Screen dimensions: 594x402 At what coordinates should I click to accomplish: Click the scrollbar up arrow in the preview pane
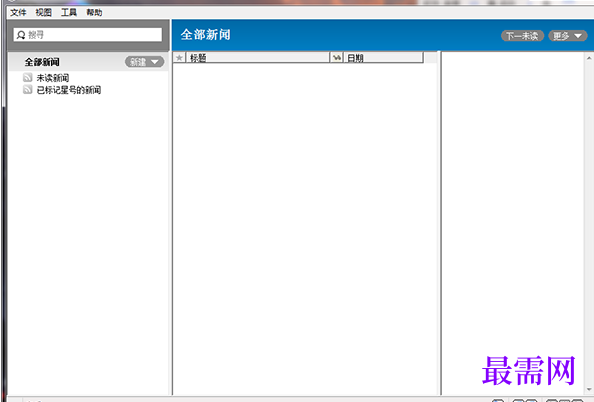click(x=589, y=58)
